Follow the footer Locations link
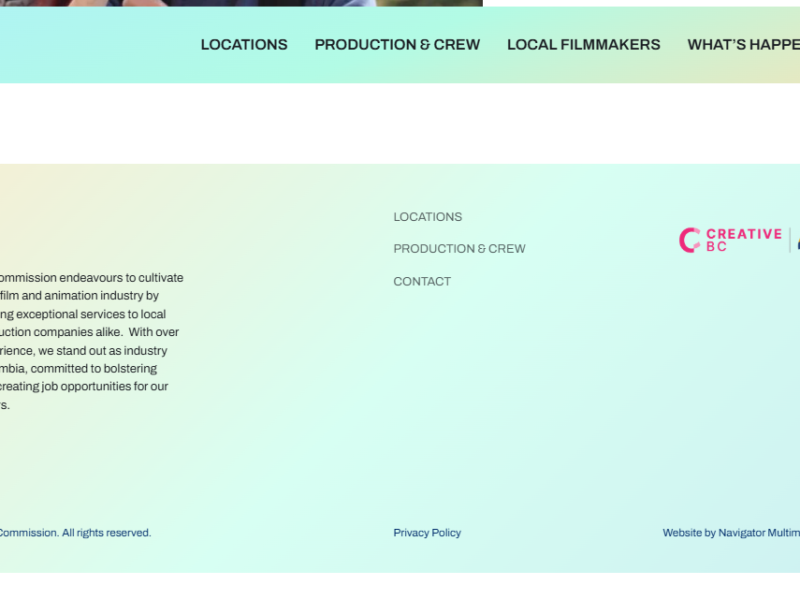 [427, 217]
